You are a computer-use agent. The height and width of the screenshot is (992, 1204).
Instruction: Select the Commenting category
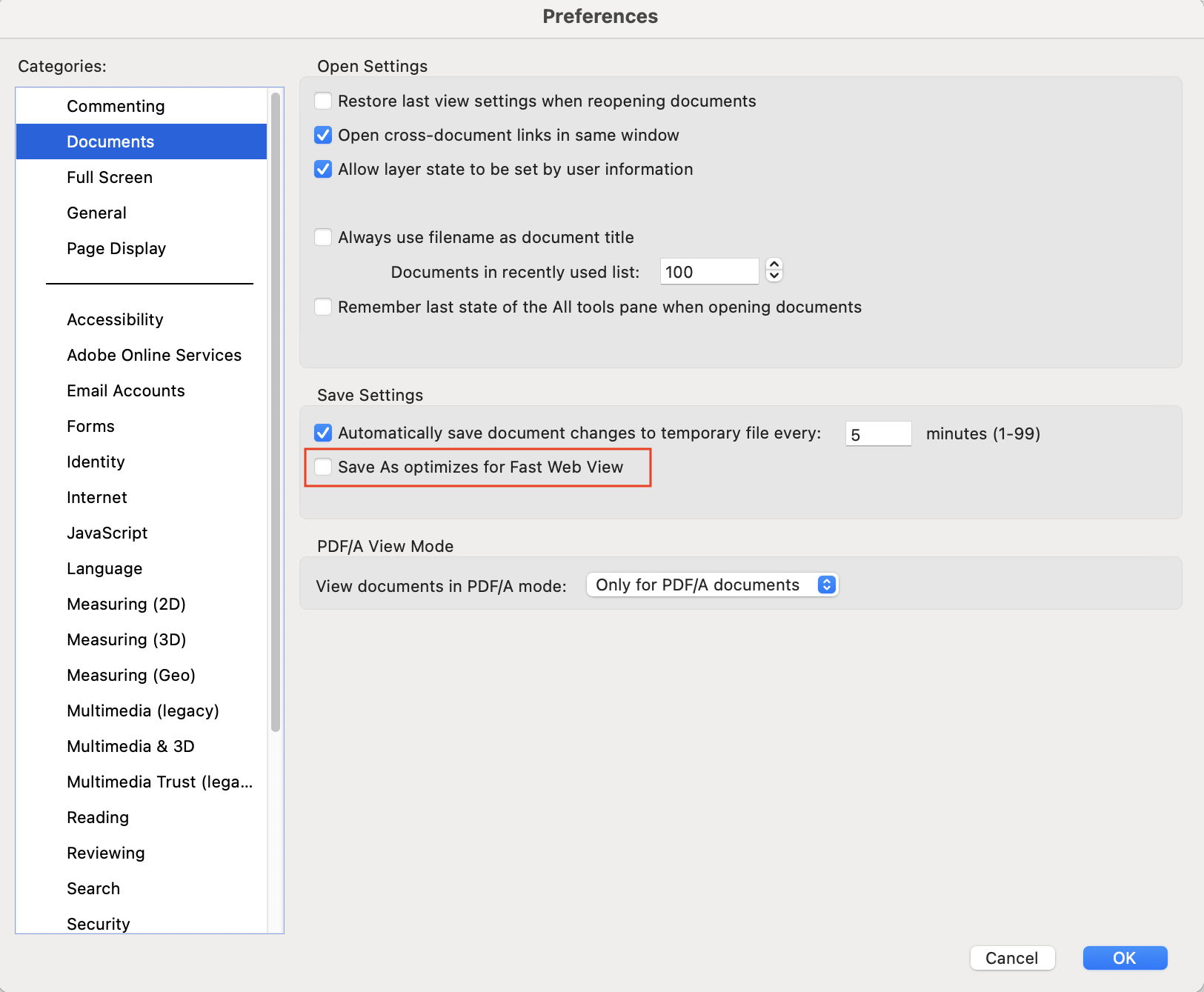pos(116,106)
